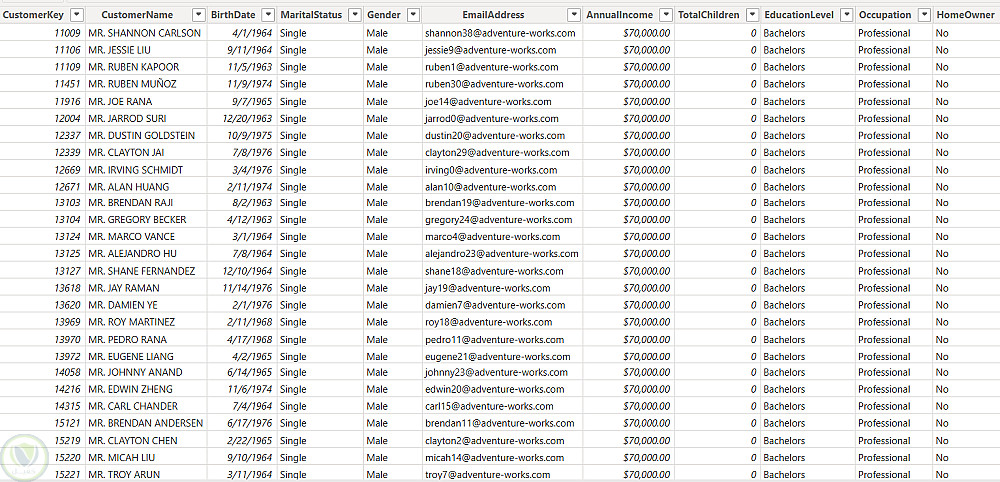Click the cell MR. SHANE FERNANDEZ
The image size is (1000, 482).
coord(147,271)
